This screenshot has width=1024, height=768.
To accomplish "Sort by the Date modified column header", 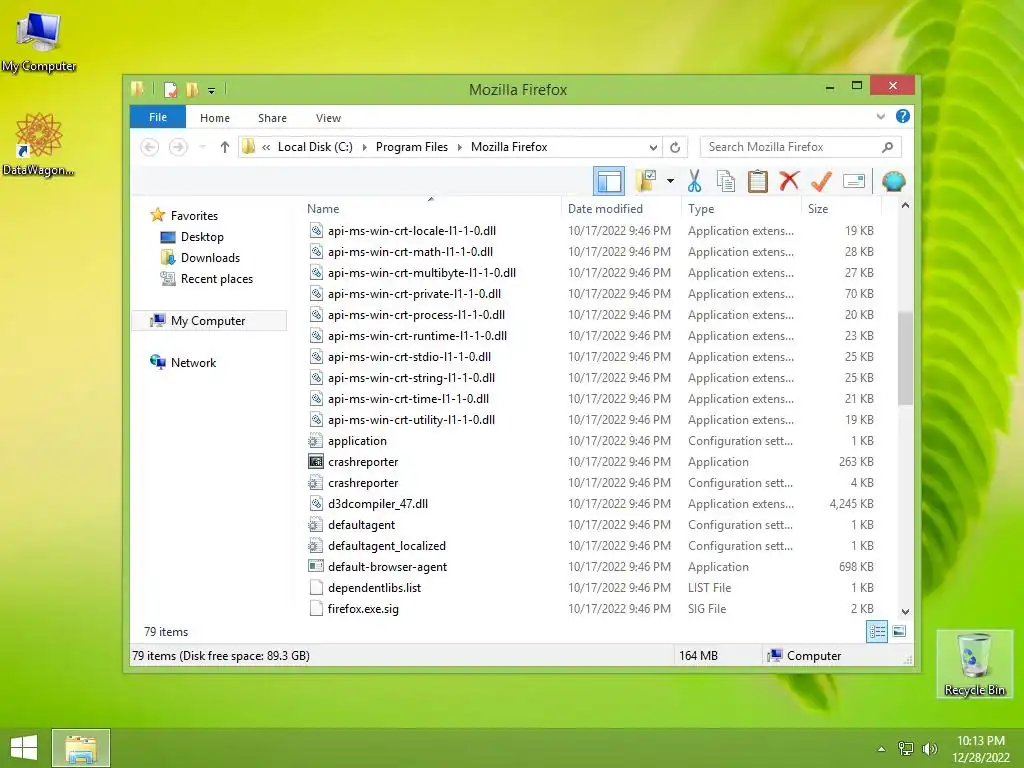I will (x=605, y=209).
